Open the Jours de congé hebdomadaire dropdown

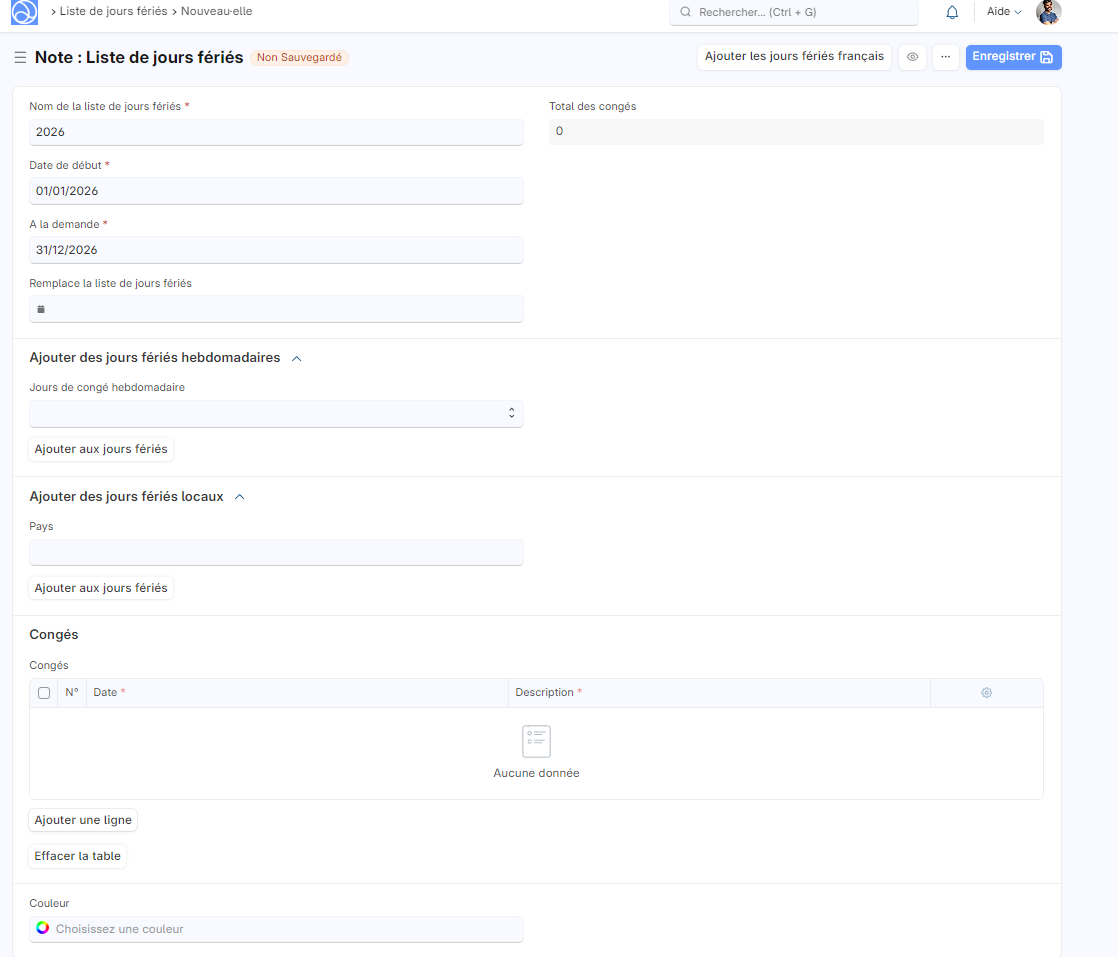tap(276, 413)
